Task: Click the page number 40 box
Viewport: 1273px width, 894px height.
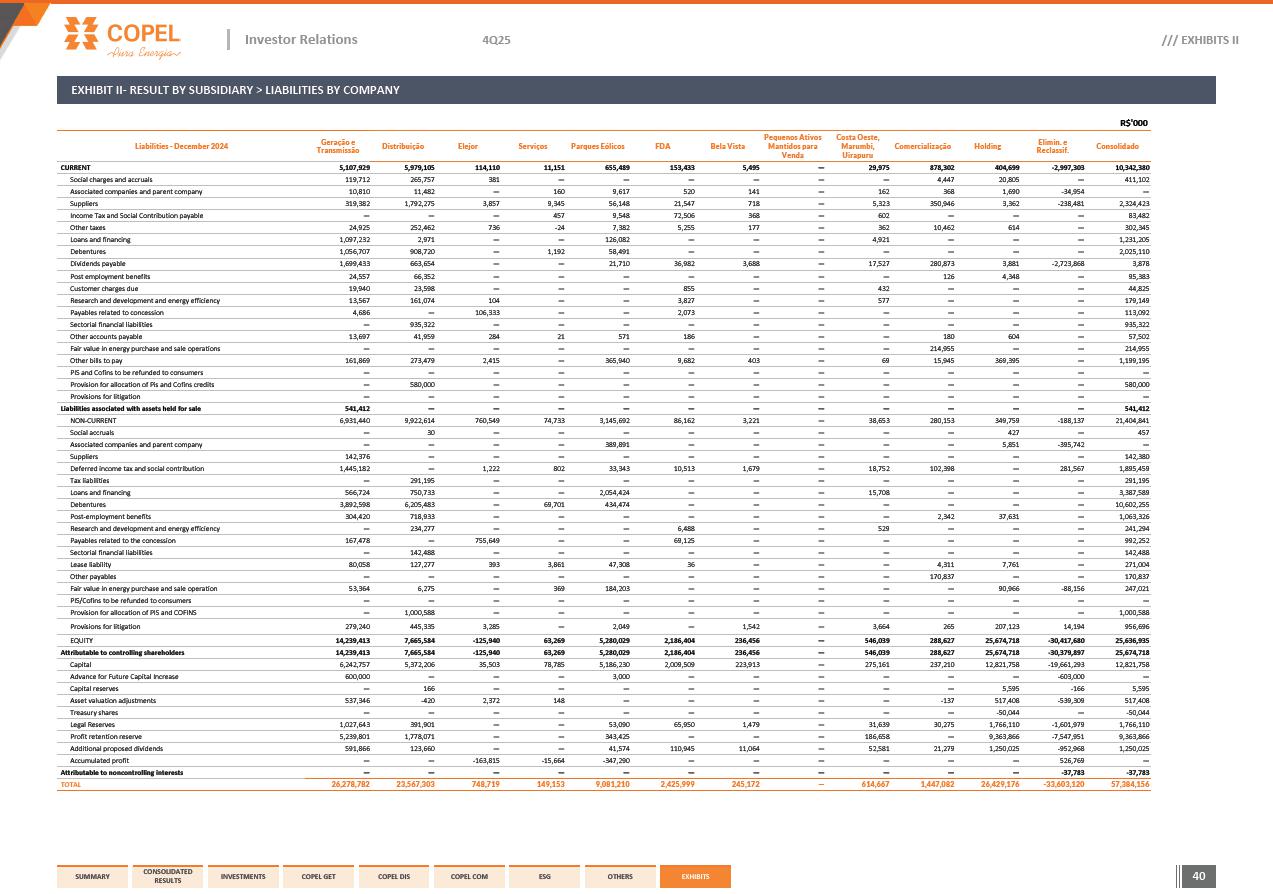Action: 1199,876
